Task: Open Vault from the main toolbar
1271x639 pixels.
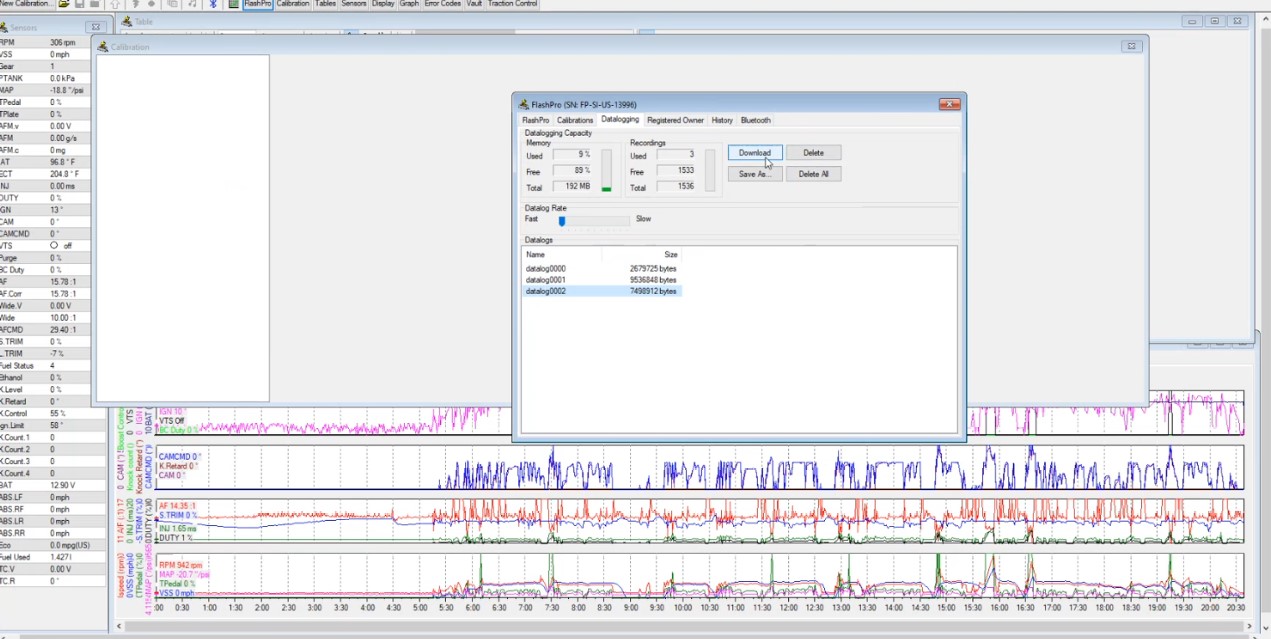Action: click(474, 4)
